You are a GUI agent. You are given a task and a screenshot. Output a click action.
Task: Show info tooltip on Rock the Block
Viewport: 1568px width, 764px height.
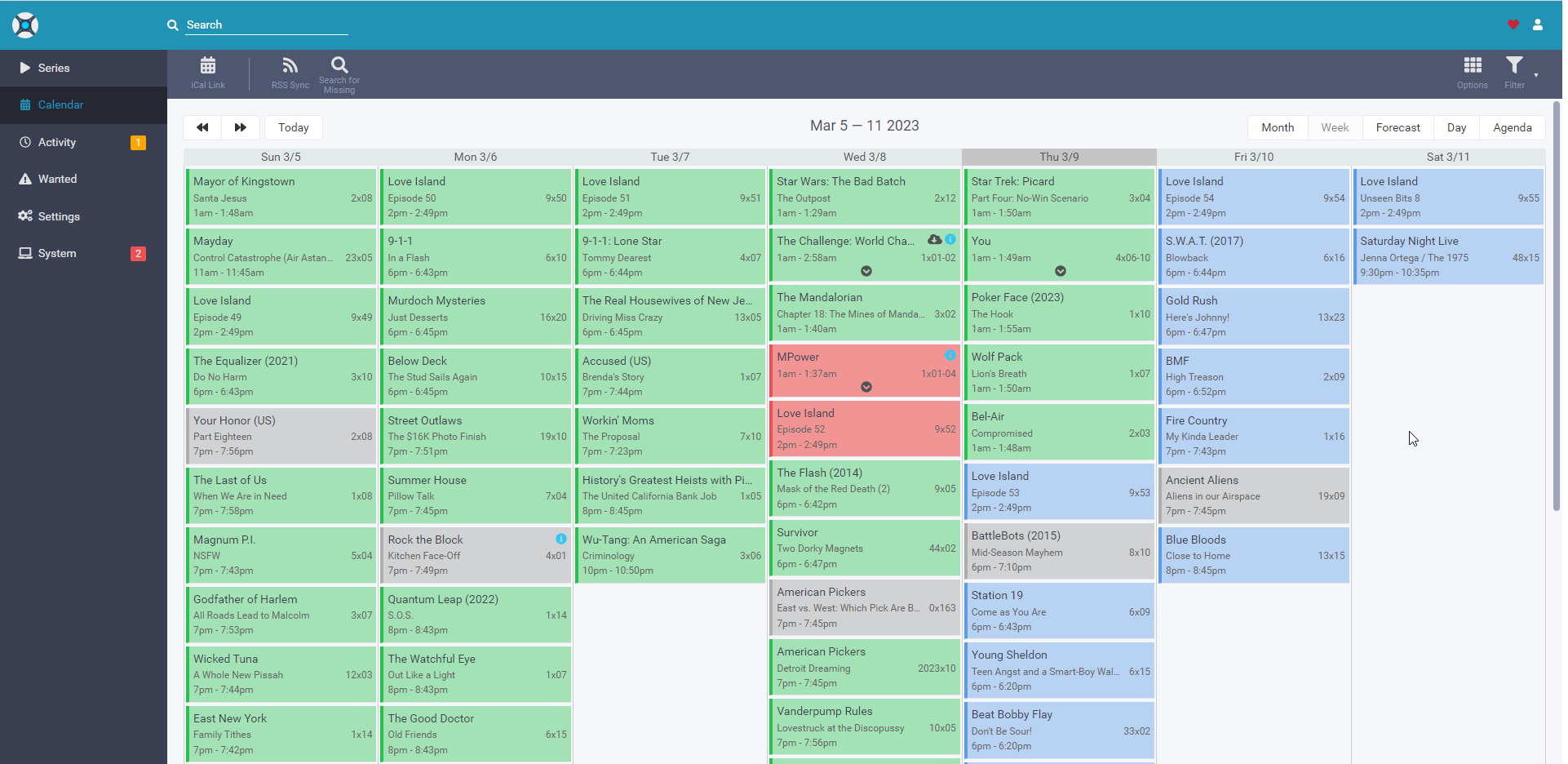point(560,539)
